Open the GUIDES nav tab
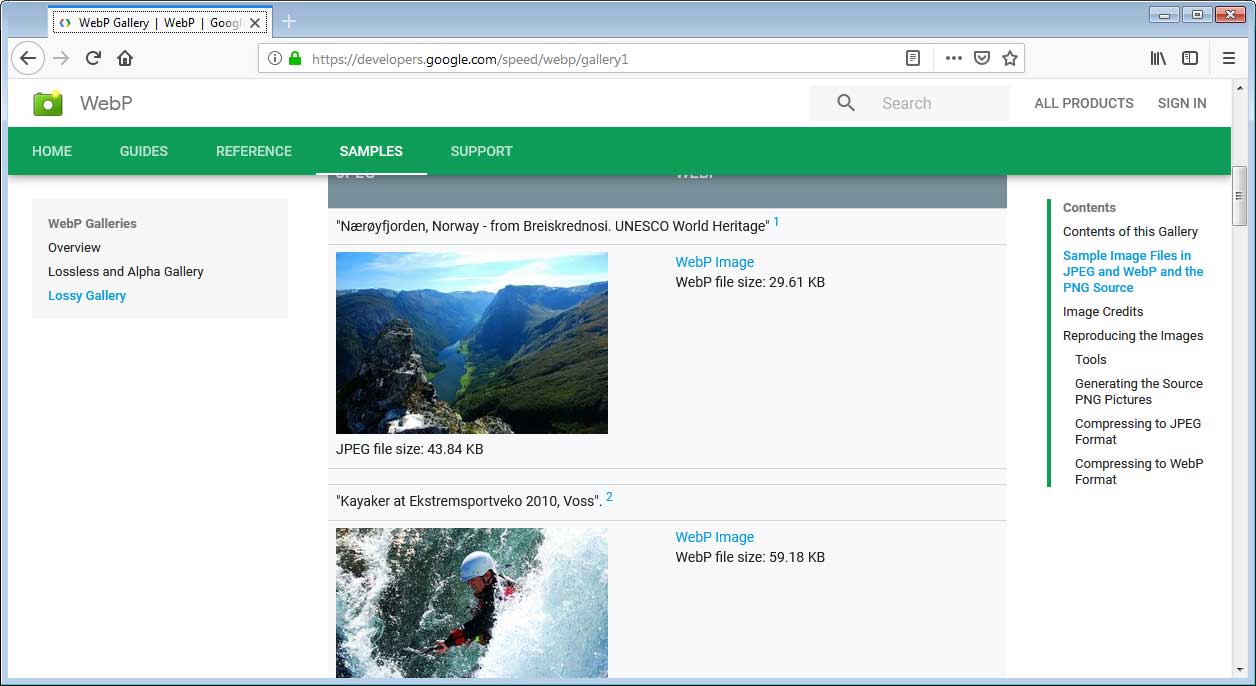1256x686 pixels. pyautogui.click(x=144, y=151)
